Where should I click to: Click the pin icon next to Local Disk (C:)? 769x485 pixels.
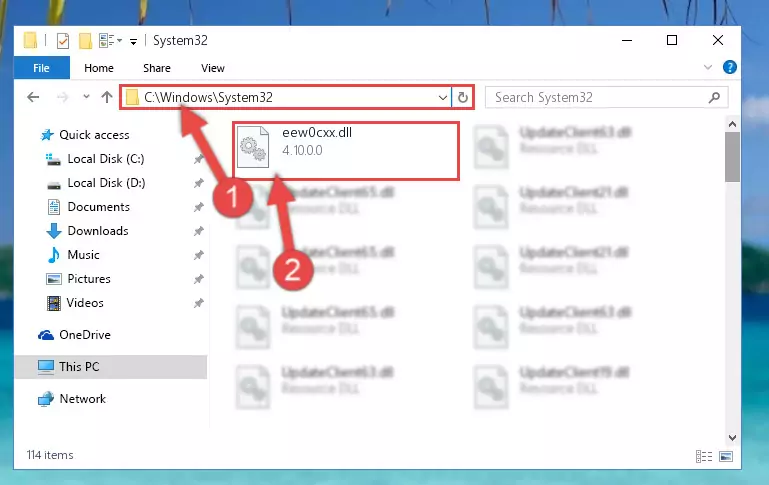pos(199,159)
